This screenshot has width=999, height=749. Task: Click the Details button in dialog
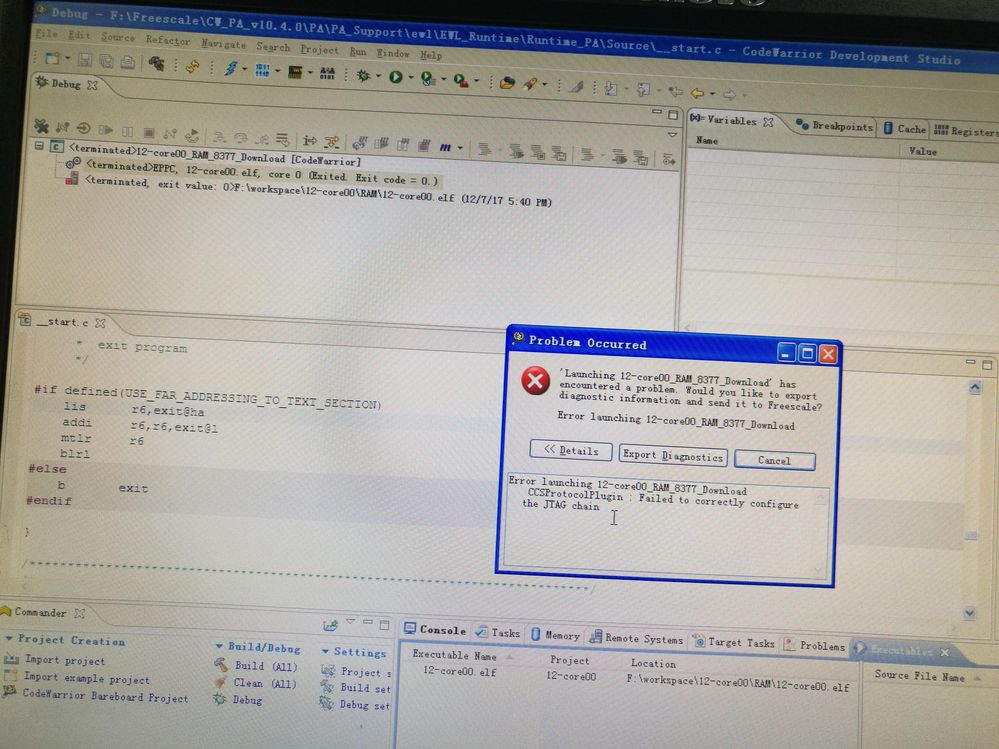coord(571,450)
